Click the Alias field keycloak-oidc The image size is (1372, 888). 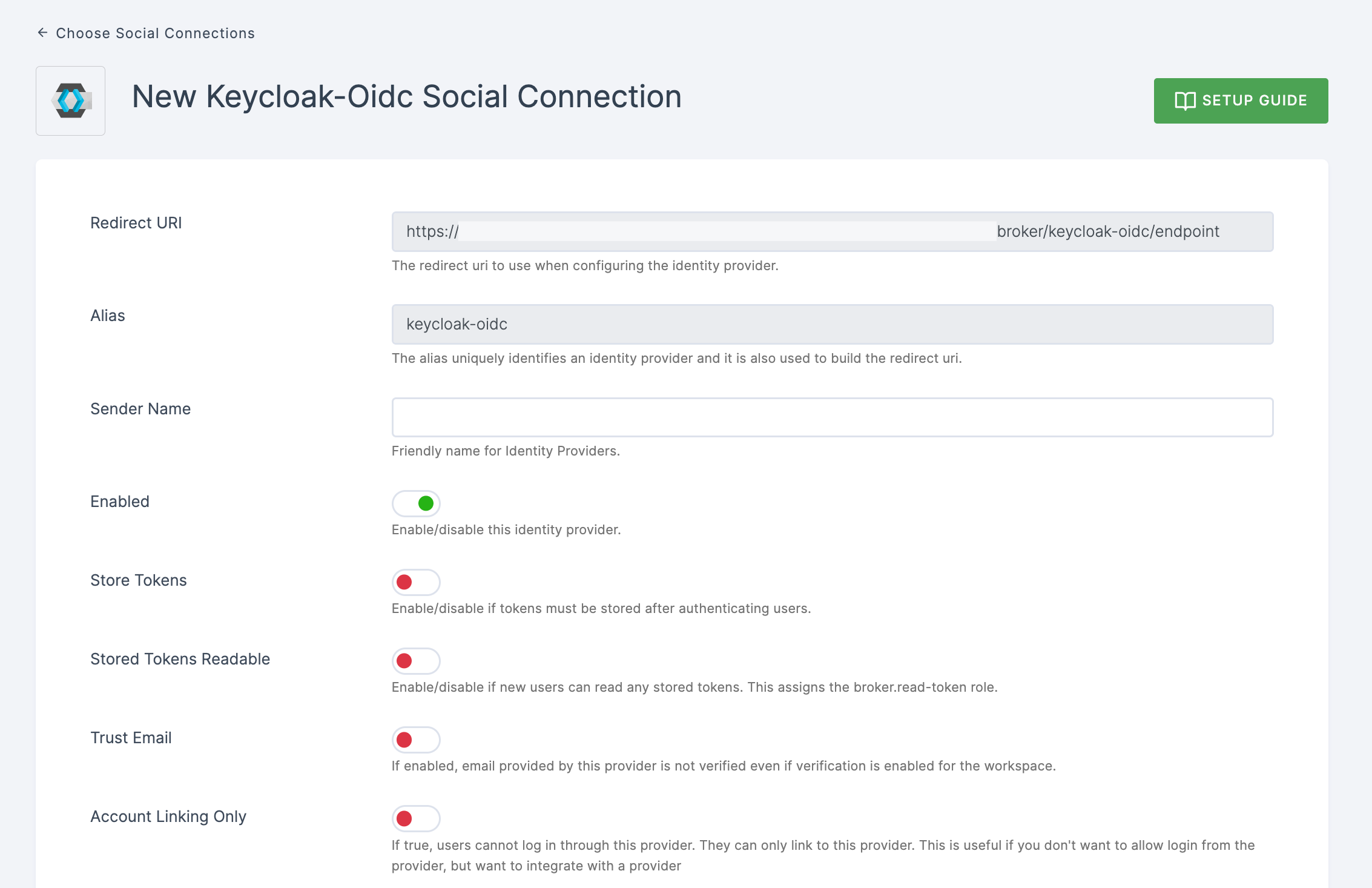pyautogui.click(x=833, y=324)
